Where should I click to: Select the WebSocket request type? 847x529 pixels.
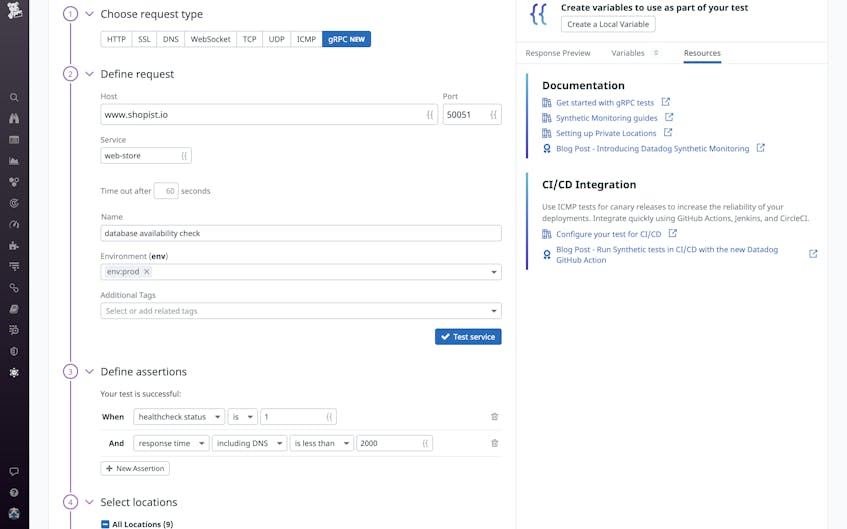pos(211,39)
